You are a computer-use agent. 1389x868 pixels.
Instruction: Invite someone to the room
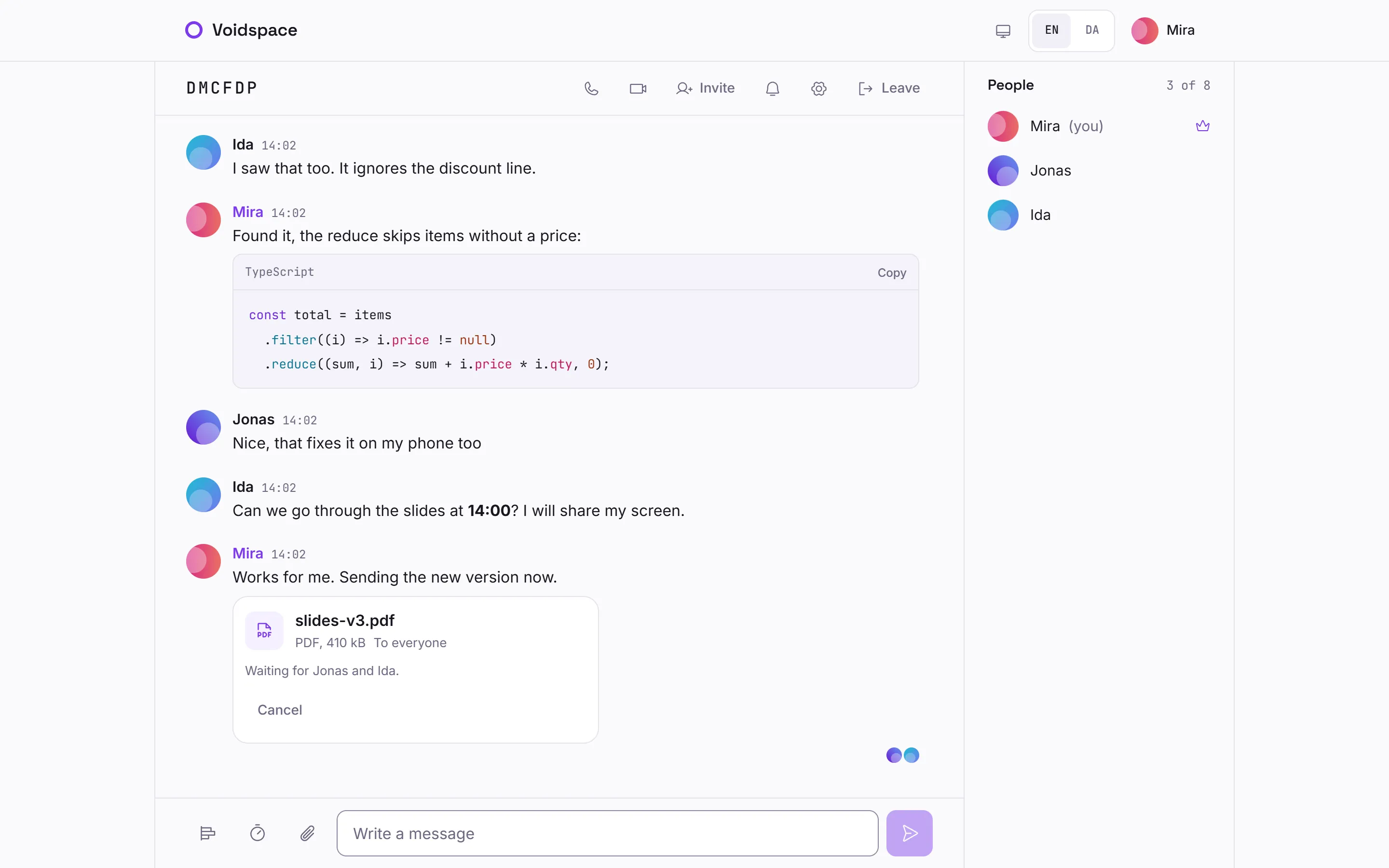[x=706, y=88]
